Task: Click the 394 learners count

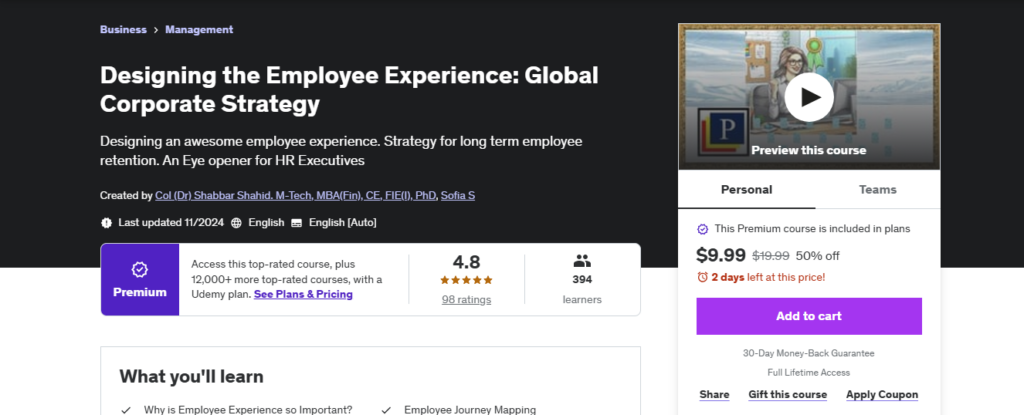Action: pyautogui.click(x=582, y=280)
